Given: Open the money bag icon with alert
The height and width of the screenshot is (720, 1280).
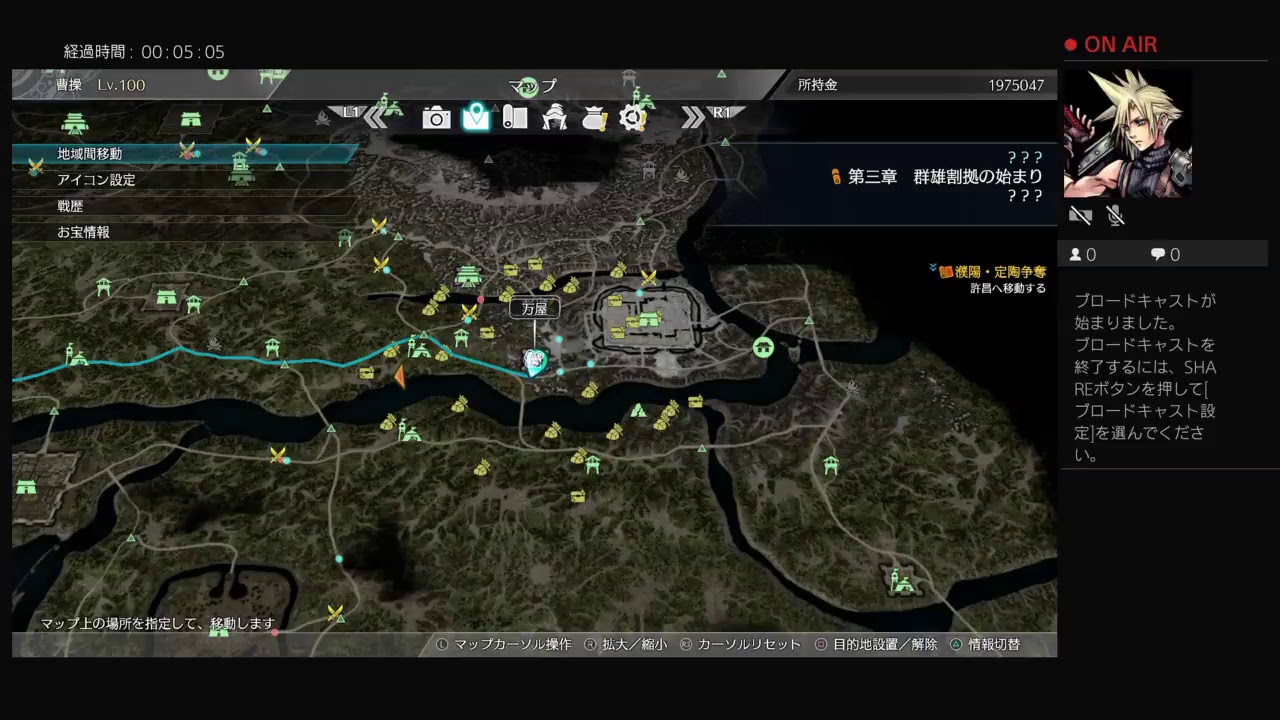Looking at the screenshot, I should tap(594, 118).
